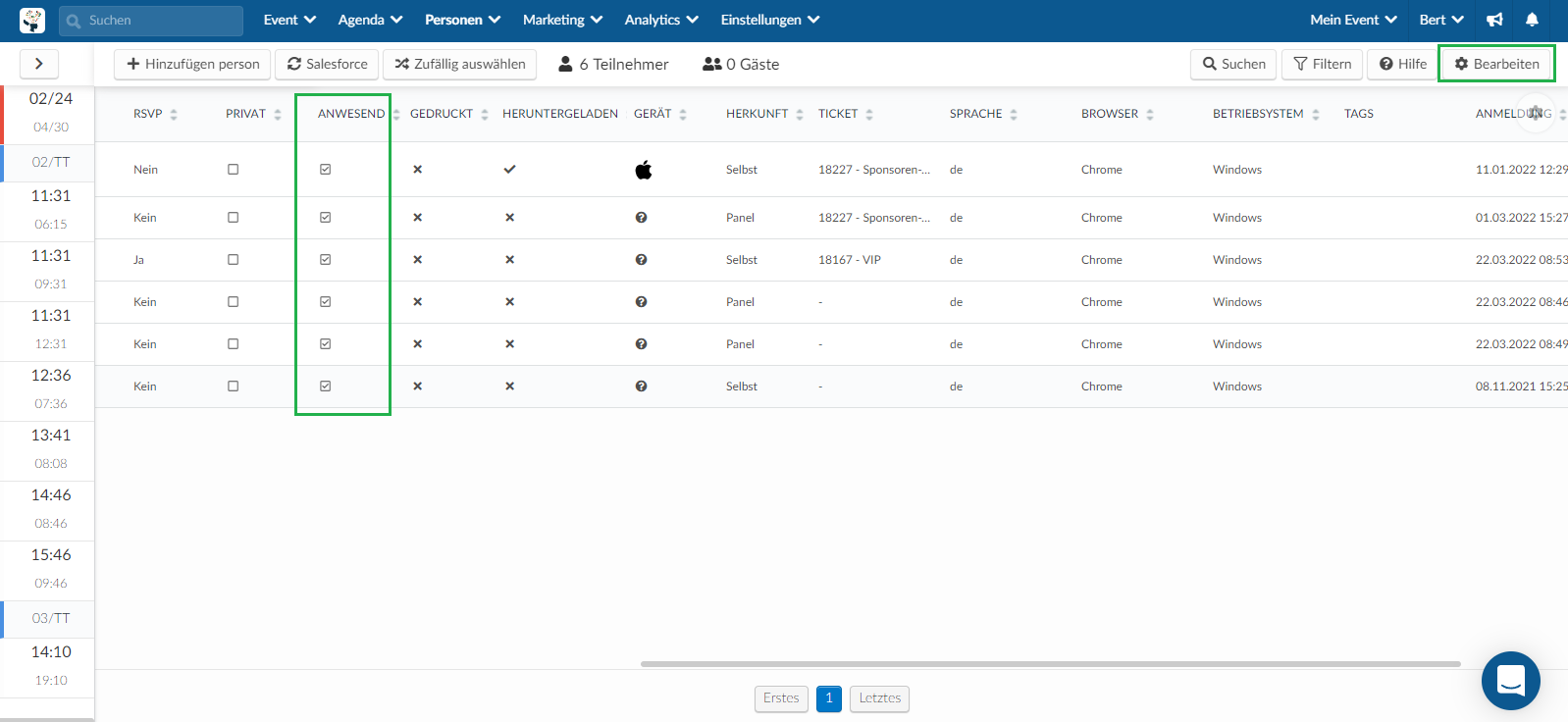Toggle Privat checkbox for 01.03.2022 row

pyautogui.click(x=233, y=218)
